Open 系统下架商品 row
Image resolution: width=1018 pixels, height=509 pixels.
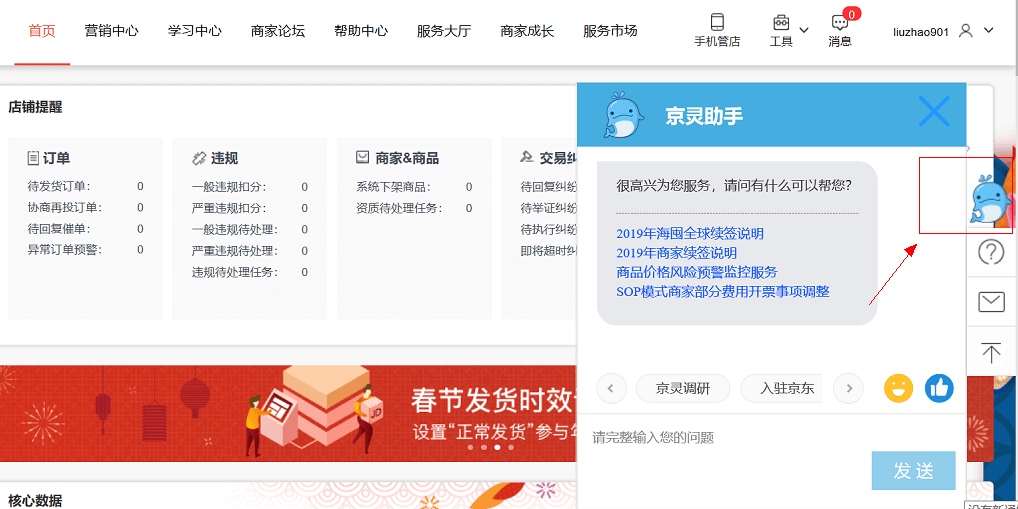(414, 187)
